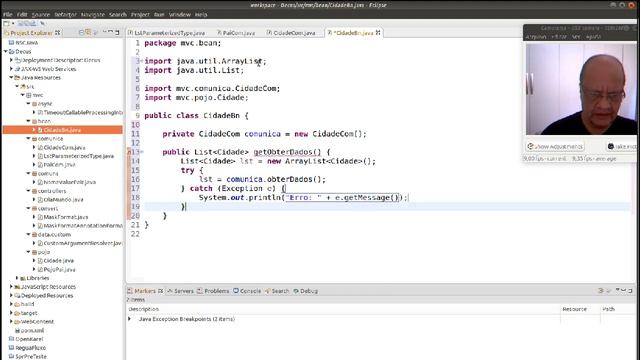Open the Search view tab
The image size is (640, 360).
click(x=277, y=291)
